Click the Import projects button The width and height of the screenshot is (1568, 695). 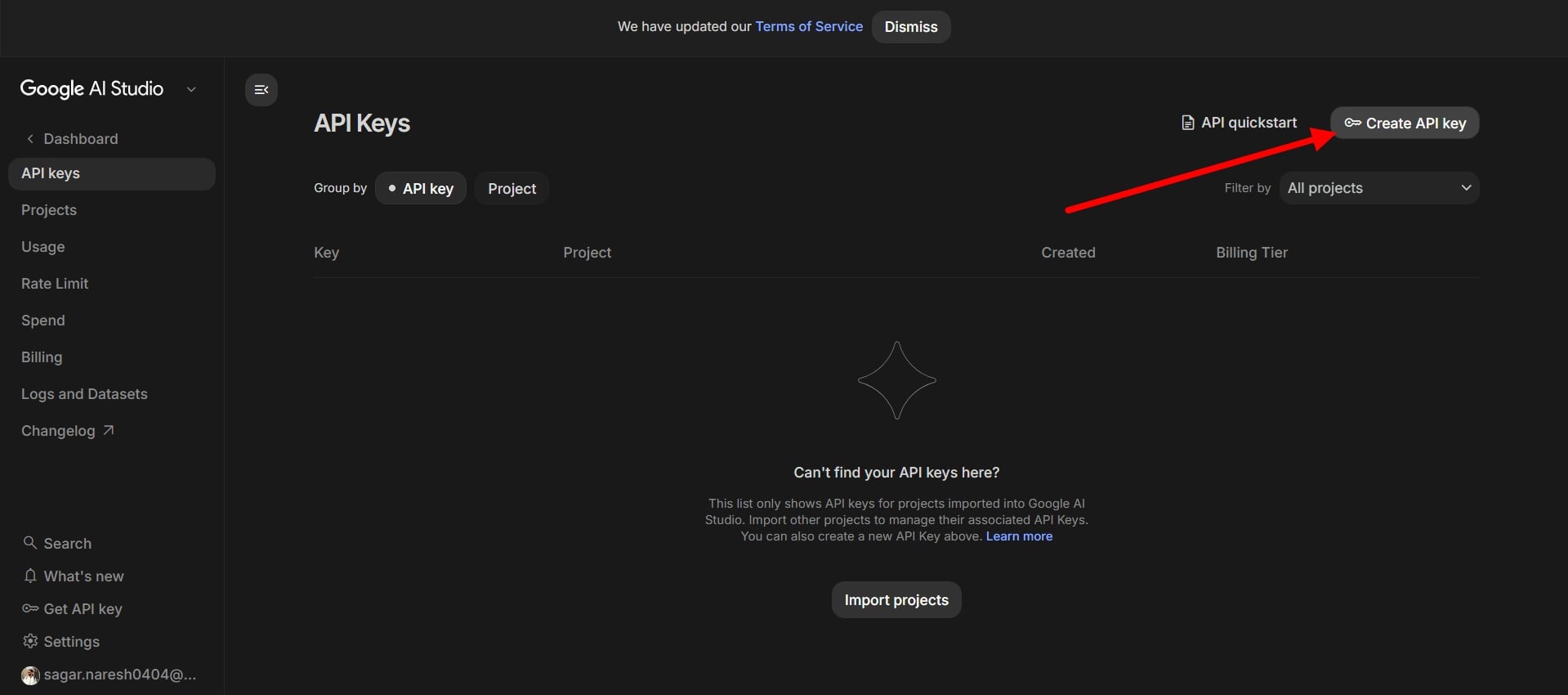pyautogui.click(x=896, y=600)
